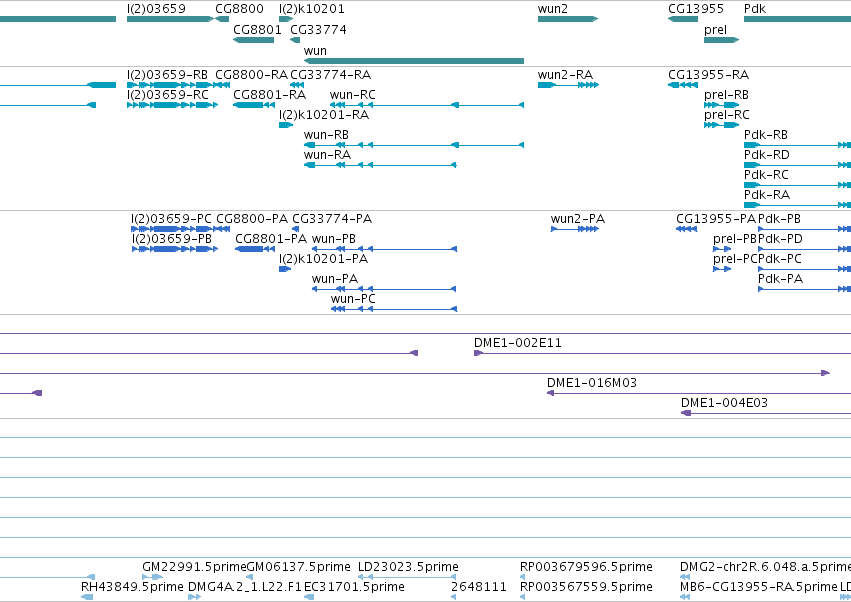
Task: Select the CG13955-RA transcript label
Action: pos(708,74)
